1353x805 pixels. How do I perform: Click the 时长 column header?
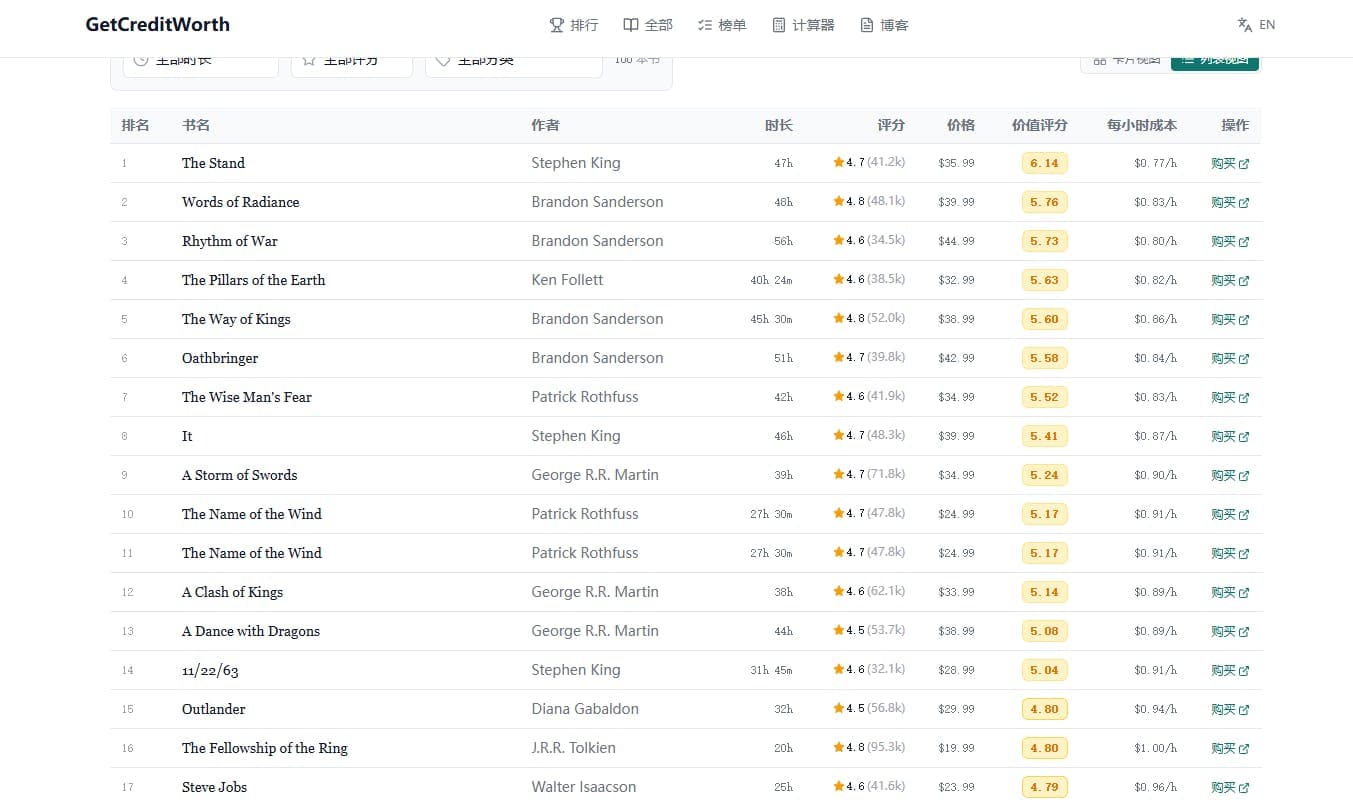(x=779, y=125)
